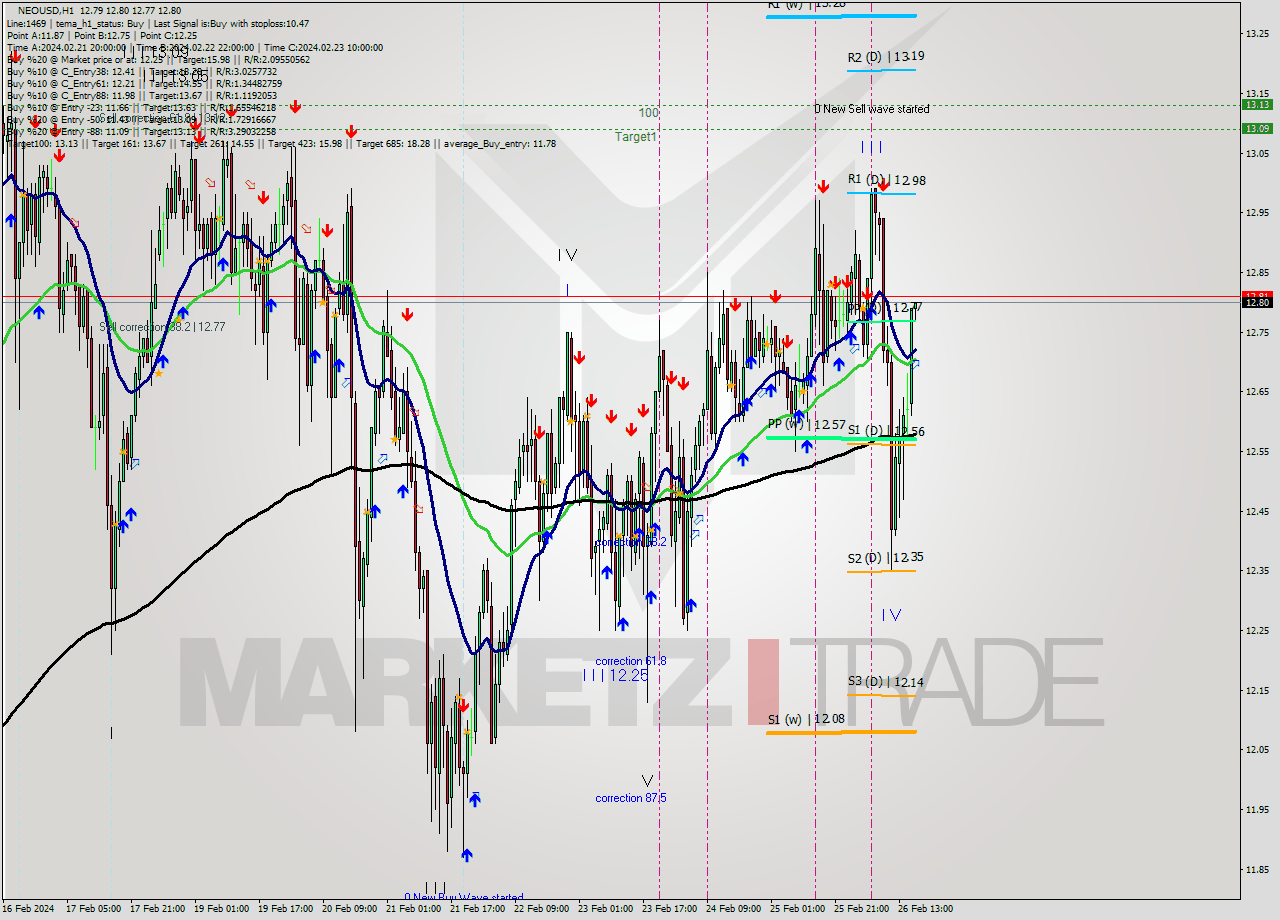The image size is (1280, 920).
Task: Click the 12.25 price axis label
Action: coord(1257,630)
